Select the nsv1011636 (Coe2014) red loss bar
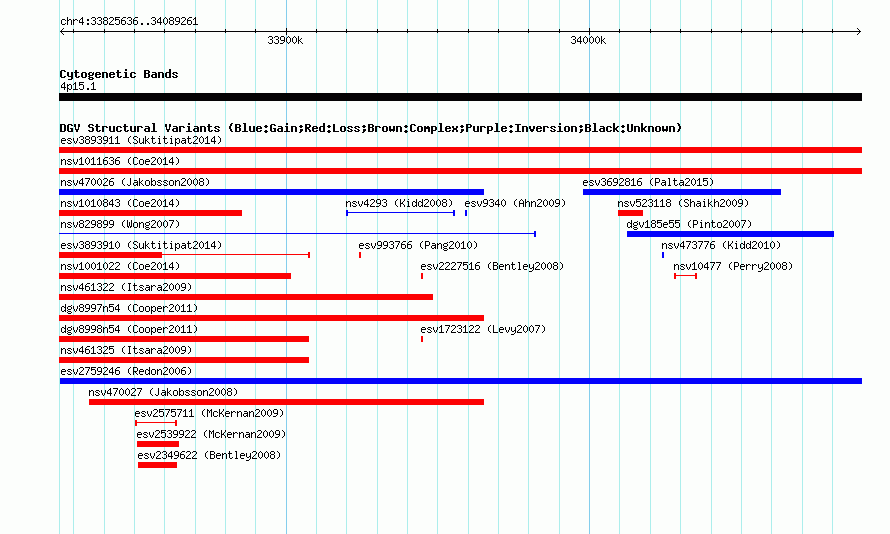This screenshot has height=534, width=890. coord(460,171)
